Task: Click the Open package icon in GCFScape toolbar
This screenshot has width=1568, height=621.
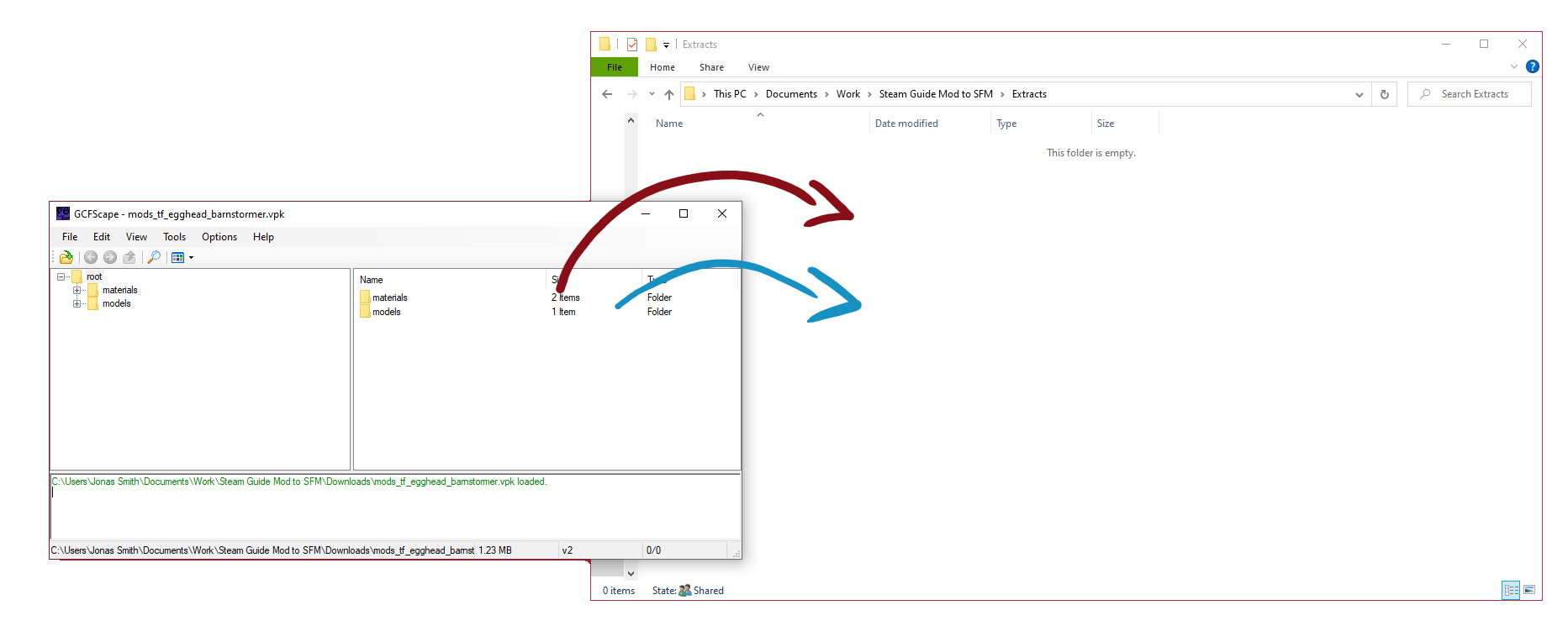Action: coord(66,257)
